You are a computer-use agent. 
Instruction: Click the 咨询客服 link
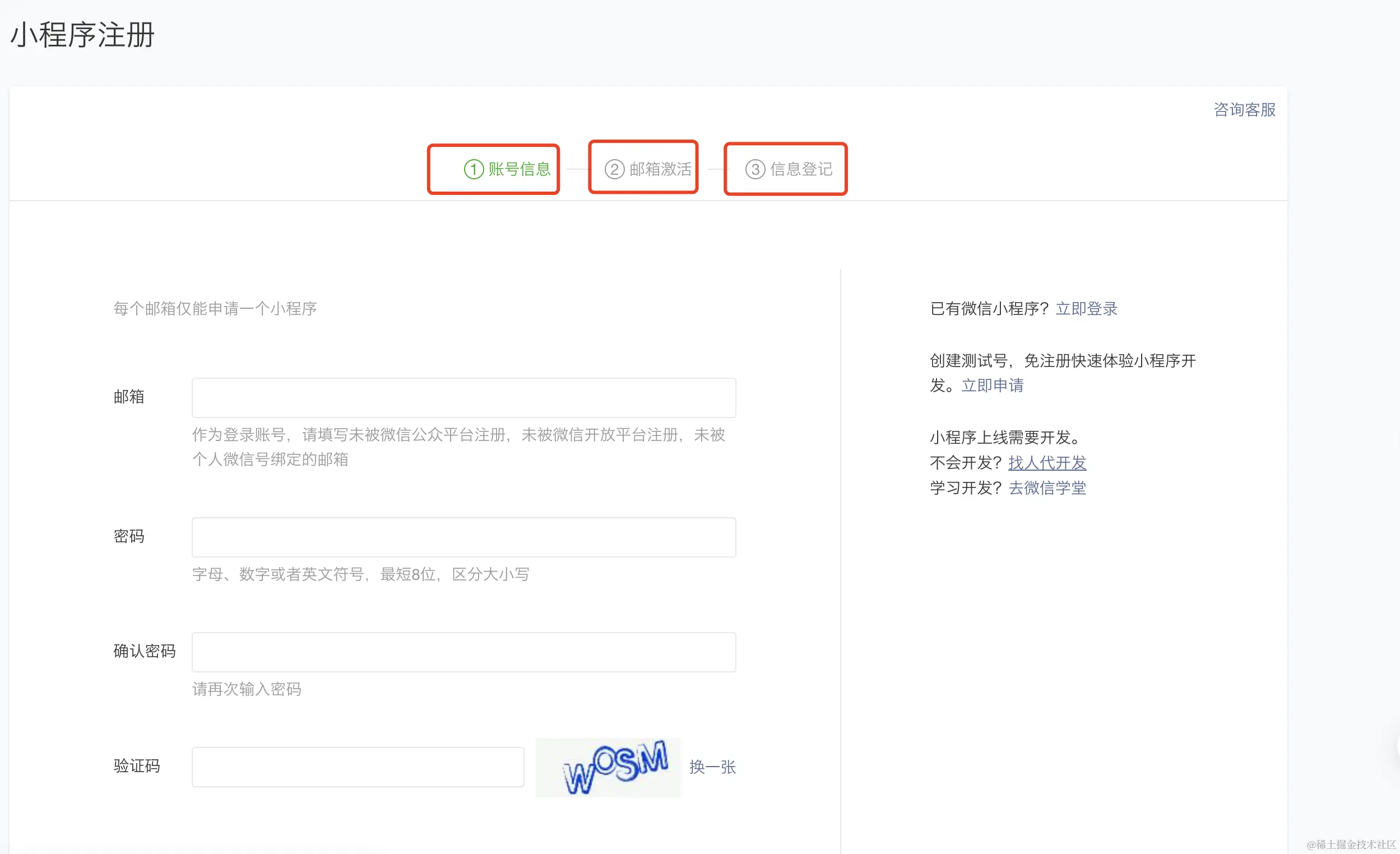pyautogui.click(x=1244, y=110)
